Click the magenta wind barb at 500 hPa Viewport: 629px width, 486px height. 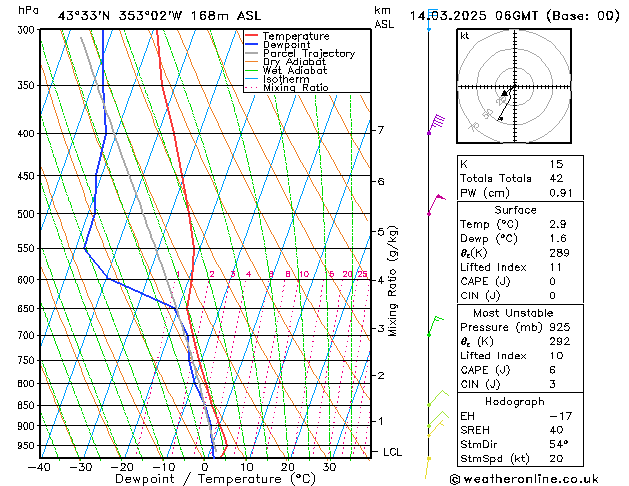[436, 204]
